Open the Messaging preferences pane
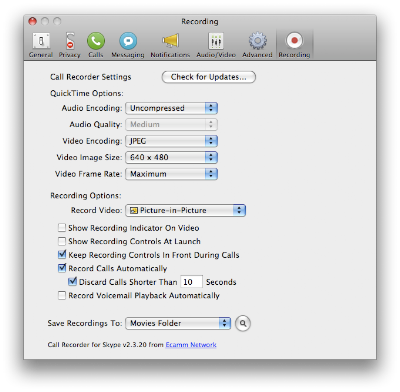Image resolution: width=400 pixels, height=392 pixels. tap(128, 45)
